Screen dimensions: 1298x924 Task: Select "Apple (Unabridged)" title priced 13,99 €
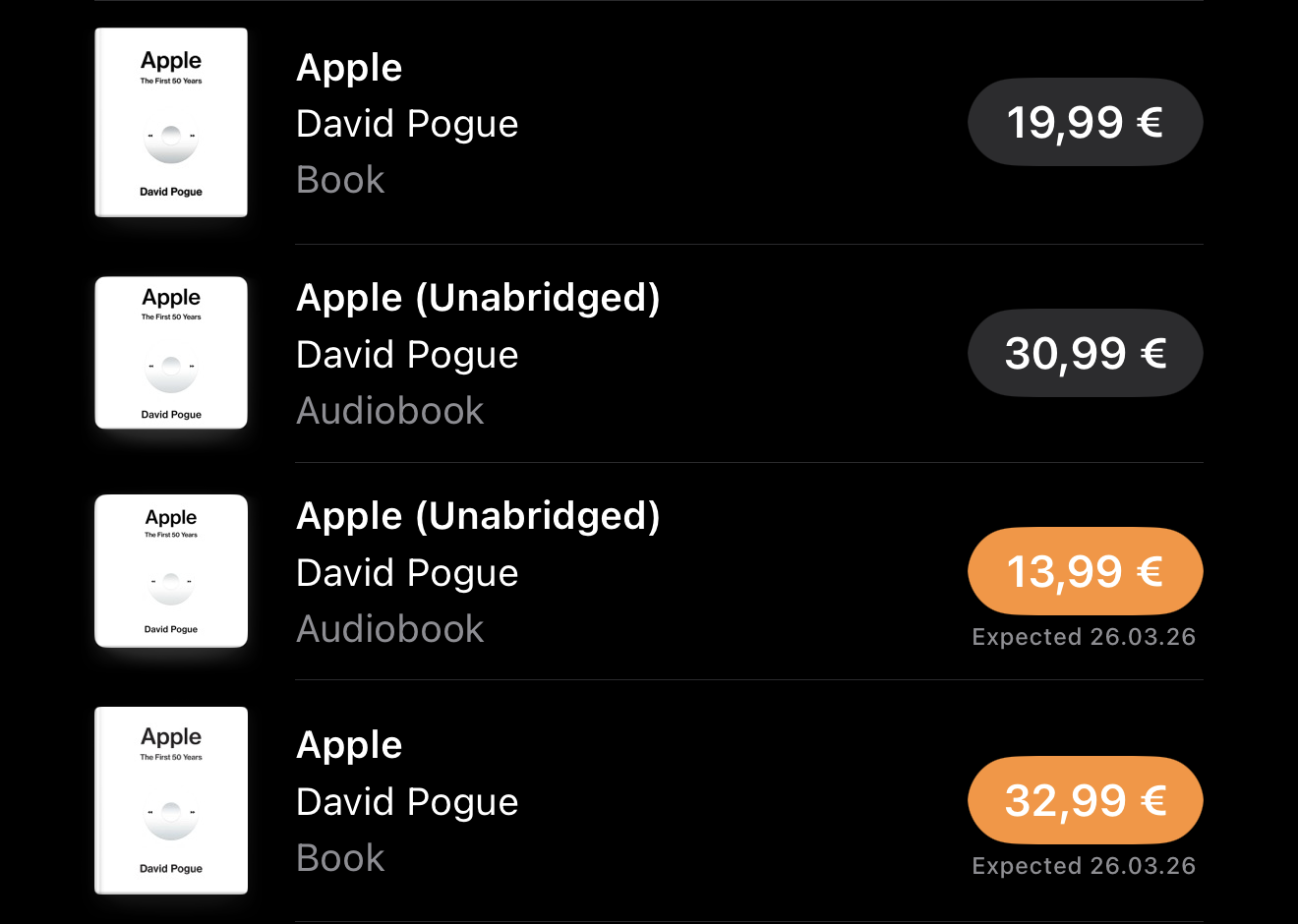coord(478,516)
